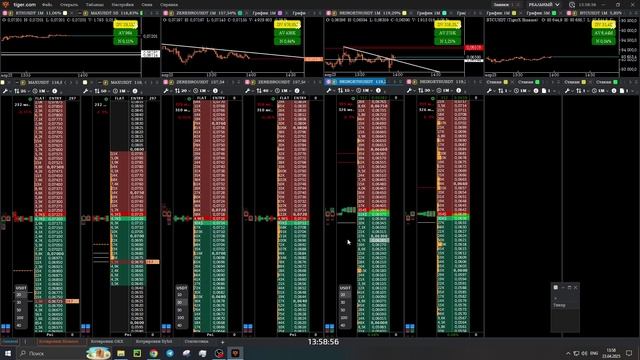The height and width of the screenshot is (360, 640).
Task: Open wrench settings of right ZEREBROUSDT order book
Action: coord(248,91)
